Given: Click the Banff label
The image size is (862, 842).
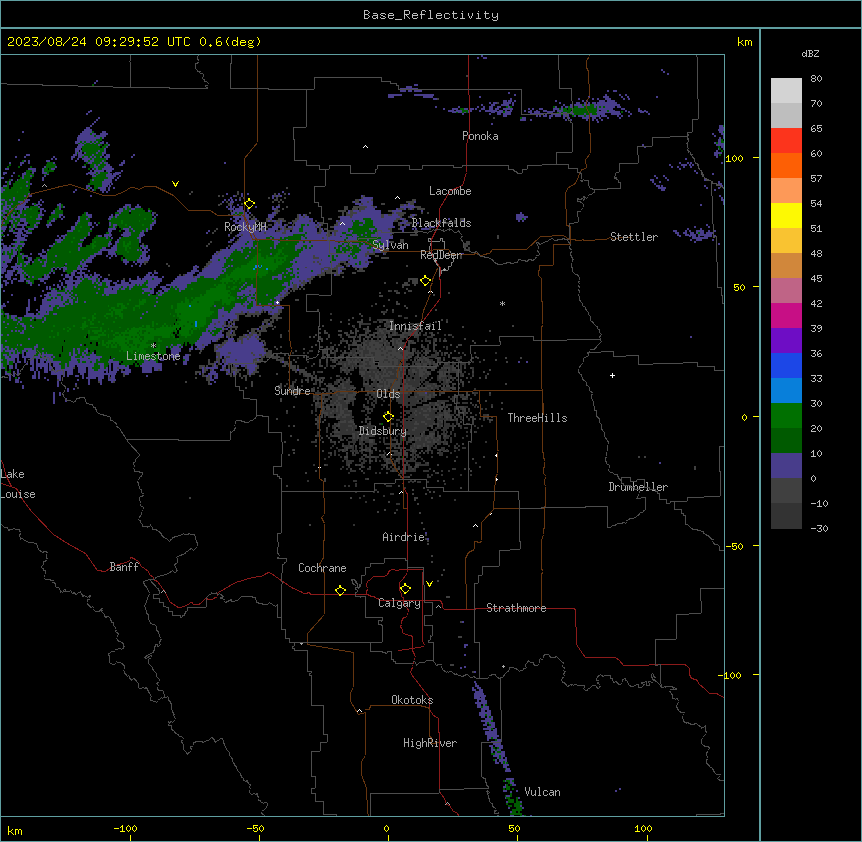Looking at the screenshot, I should [124, 567].
